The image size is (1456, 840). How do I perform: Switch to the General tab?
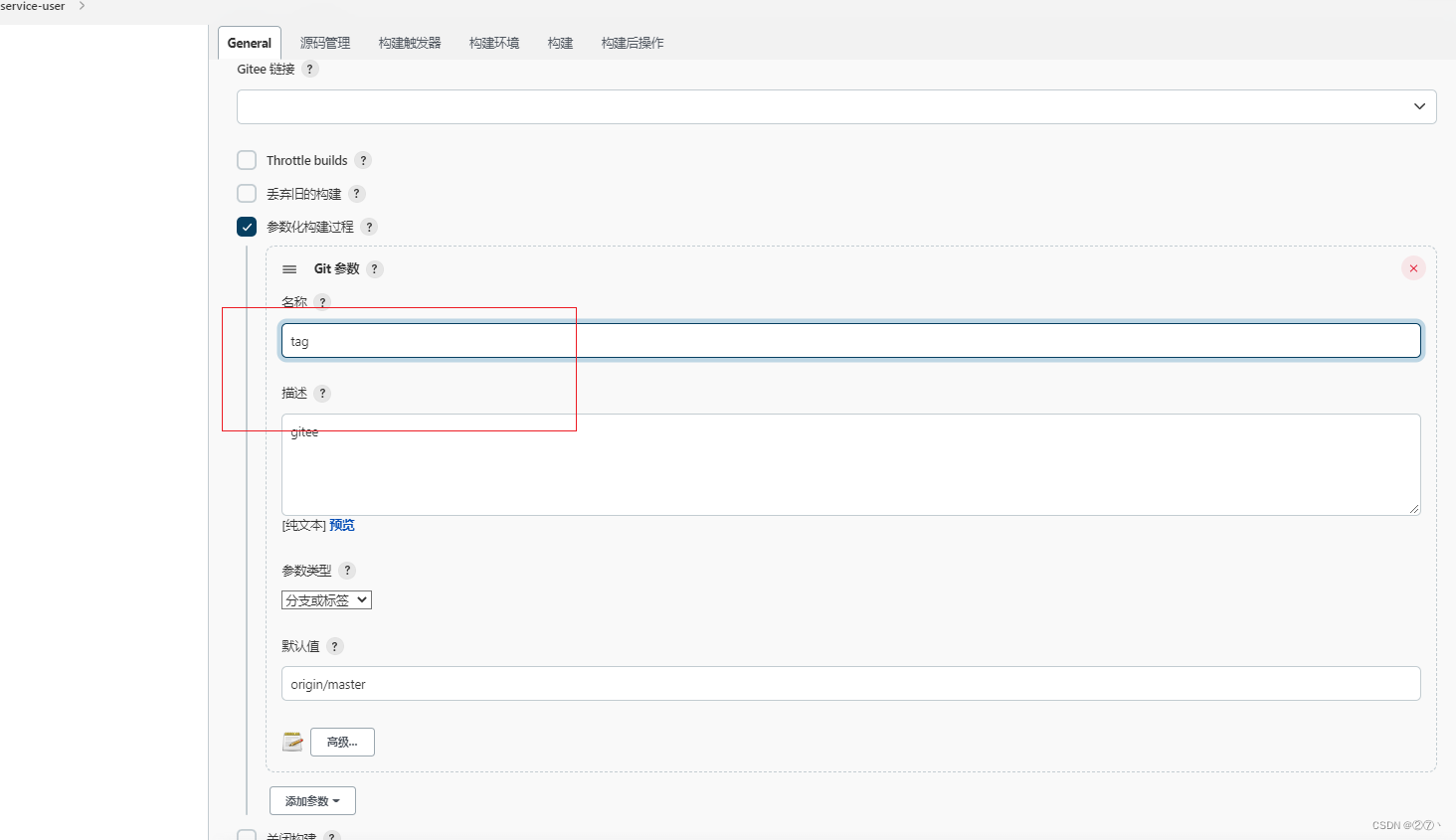point(250,43)
